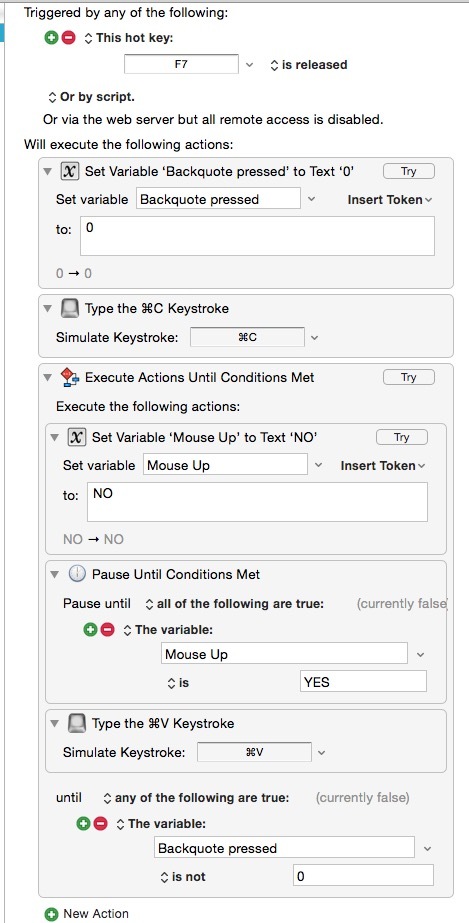The image size is (469, 923).
Task: Add a condition under Pause Until with green plus
Action: (90, 630)
